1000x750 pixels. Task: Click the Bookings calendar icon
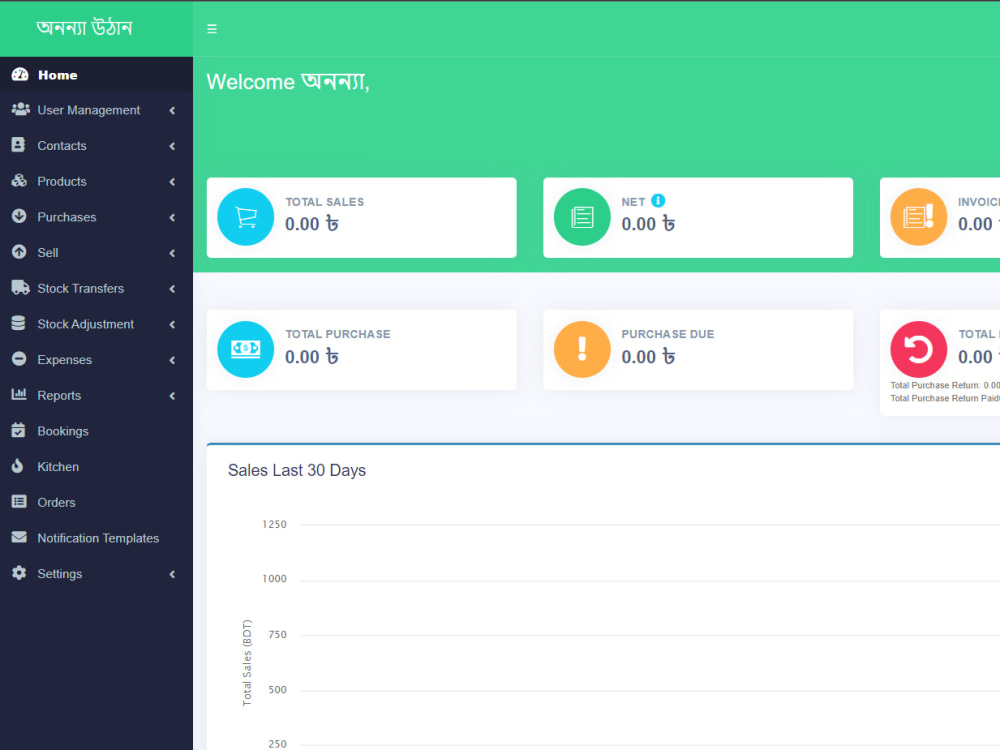tap(18, 430)
